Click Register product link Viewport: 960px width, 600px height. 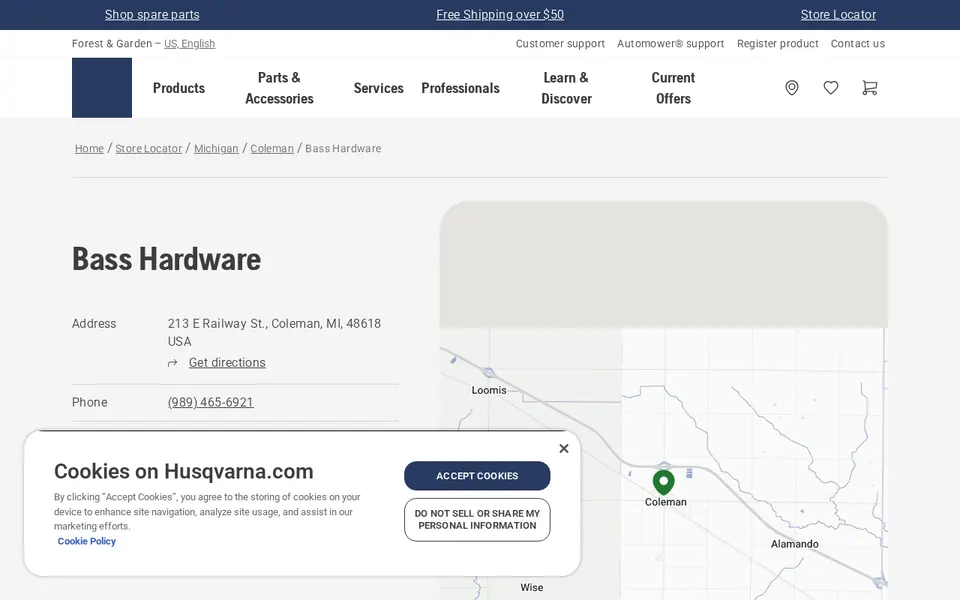pyautogui.click(x=778, y=43)
